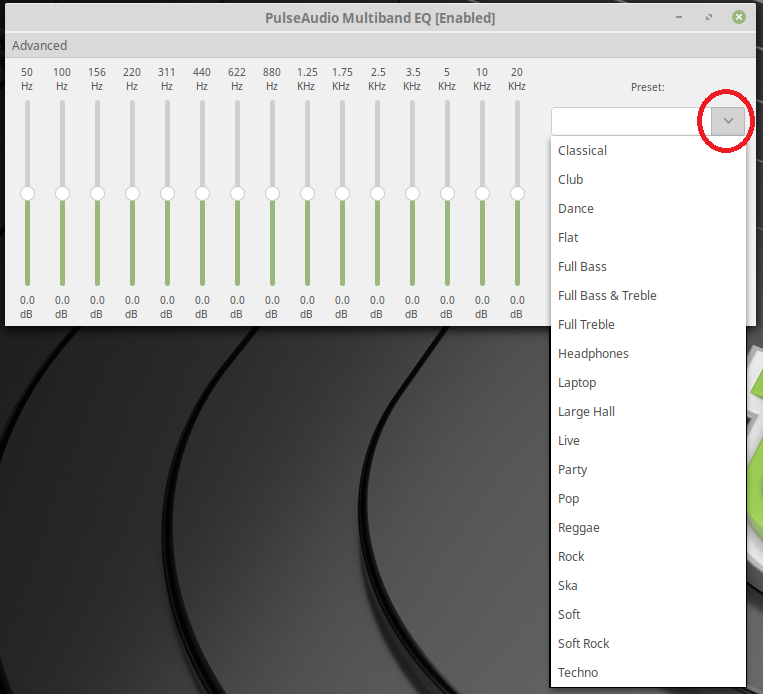Image resolution: width=763 pixels, height=694 pixels.
Task: Select the Classical preset
Action: point(648,150)
